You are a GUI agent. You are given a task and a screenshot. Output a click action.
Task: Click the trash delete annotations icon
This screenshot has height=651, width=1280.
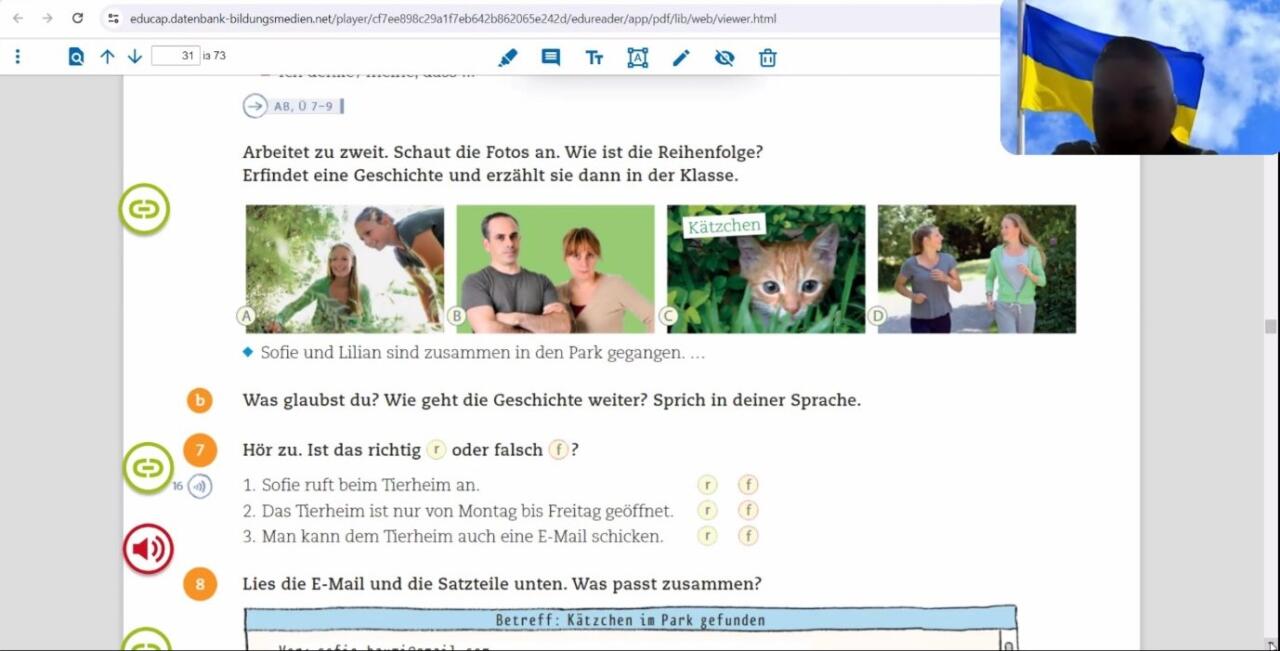point(768,58)
